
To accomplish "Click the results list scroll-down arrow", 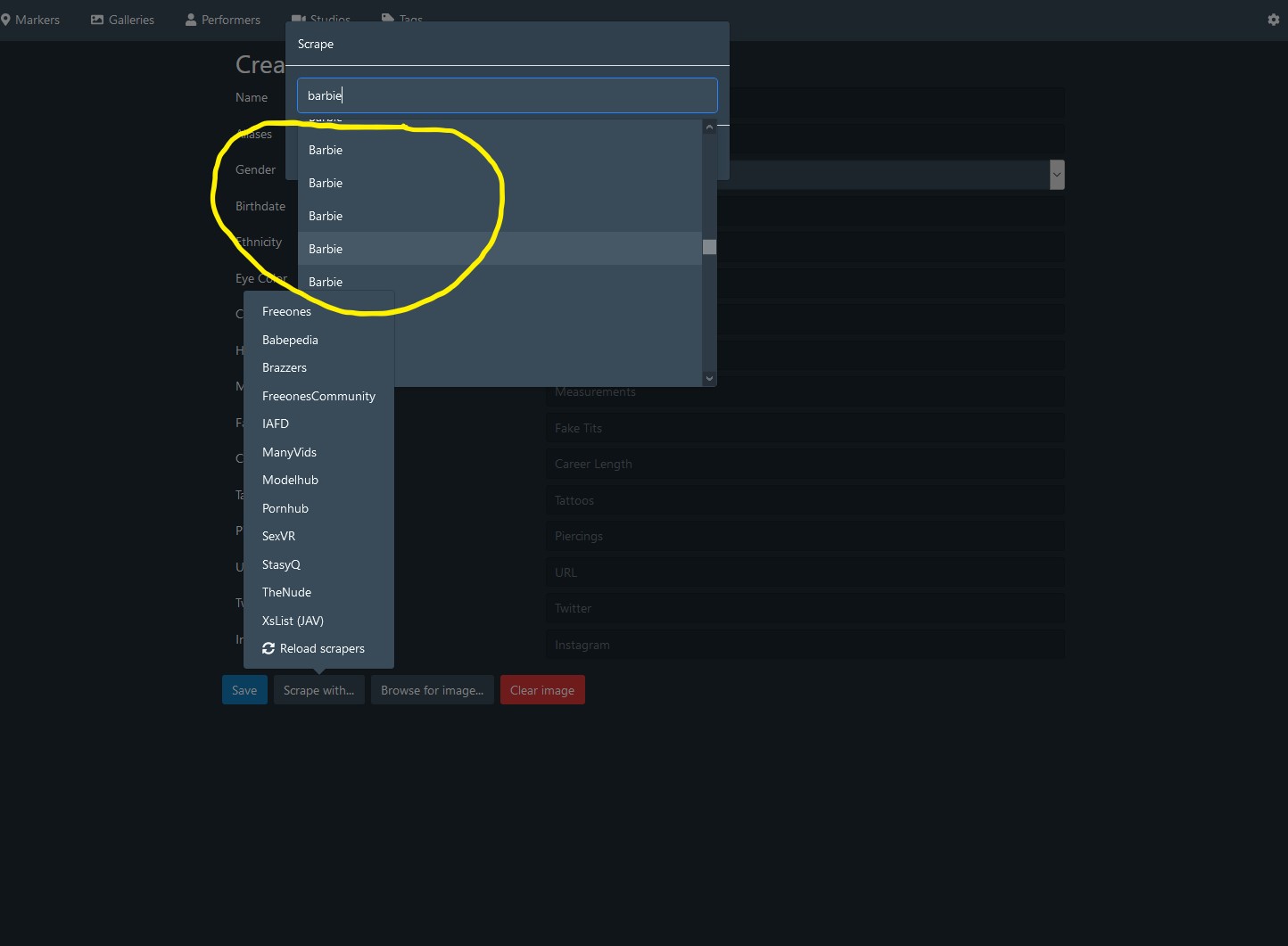I will pyautogui.click(x=709, y=378).
